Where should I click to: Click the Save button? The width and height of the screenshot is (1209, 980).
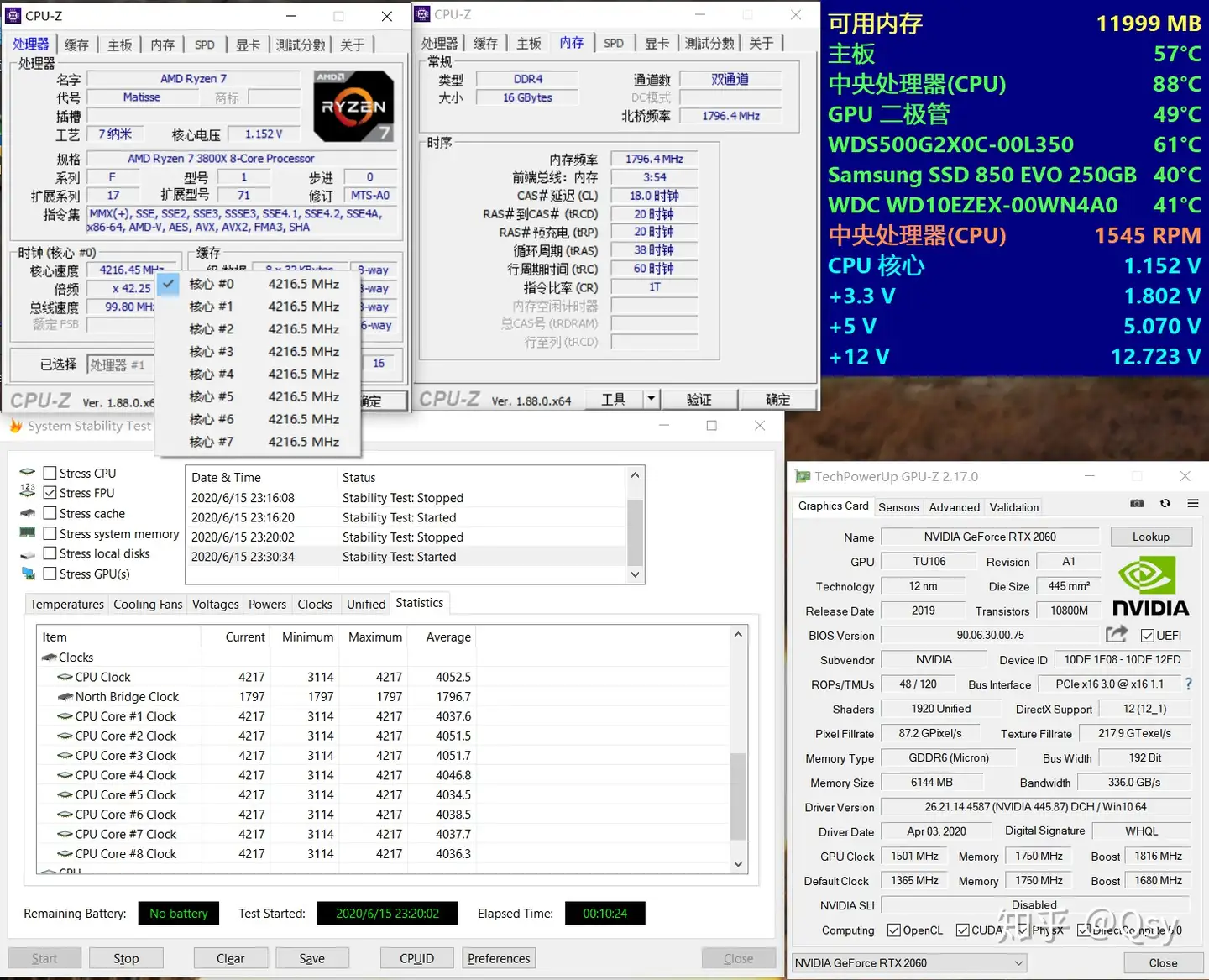coord(311,958)
